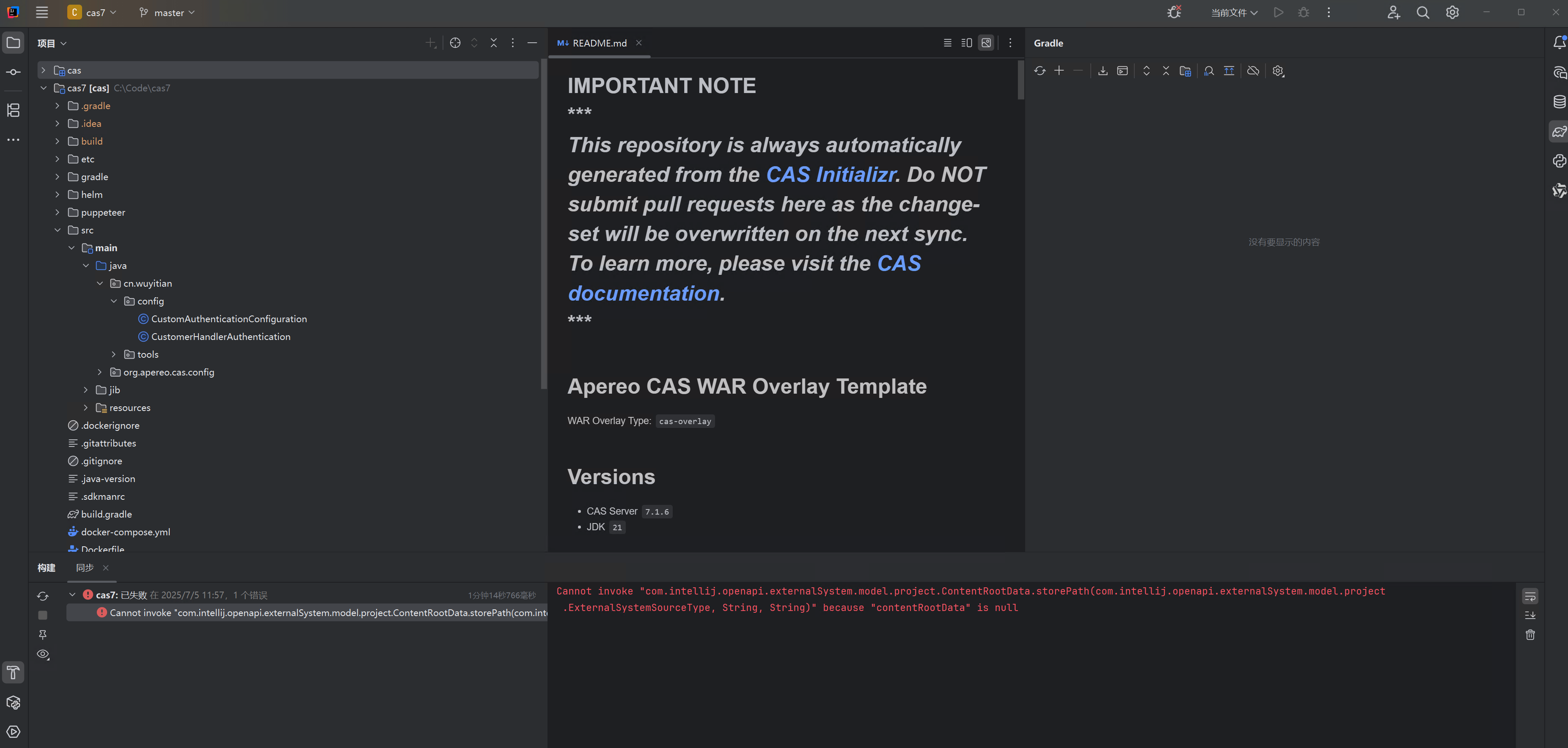
Task: Open CustomerHandlerAuthentication class
Action: coord(220,336)
